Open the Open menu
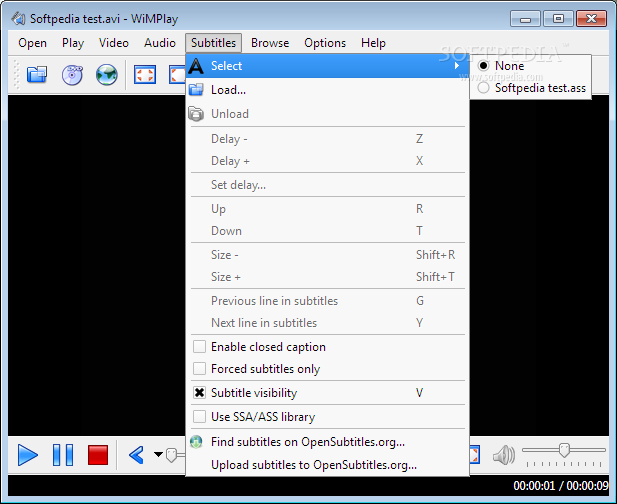The height and width of the screenshot is (504, 617). pyautogui.click(x=32, y=43)
